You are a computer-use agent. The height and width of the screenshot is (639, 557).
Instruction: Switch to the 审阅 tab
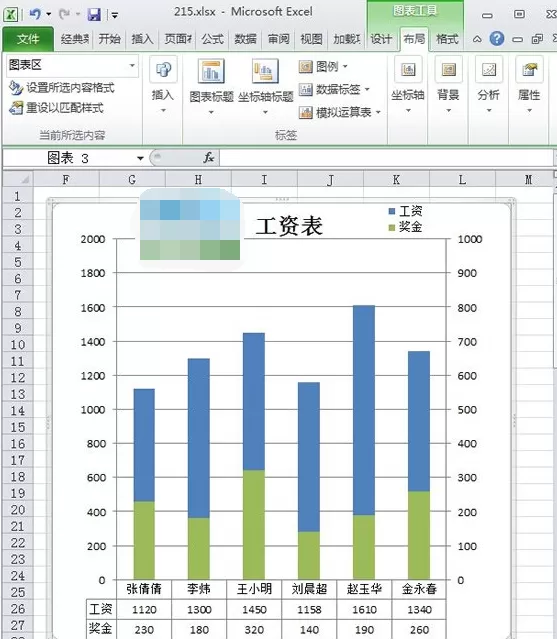278,39
